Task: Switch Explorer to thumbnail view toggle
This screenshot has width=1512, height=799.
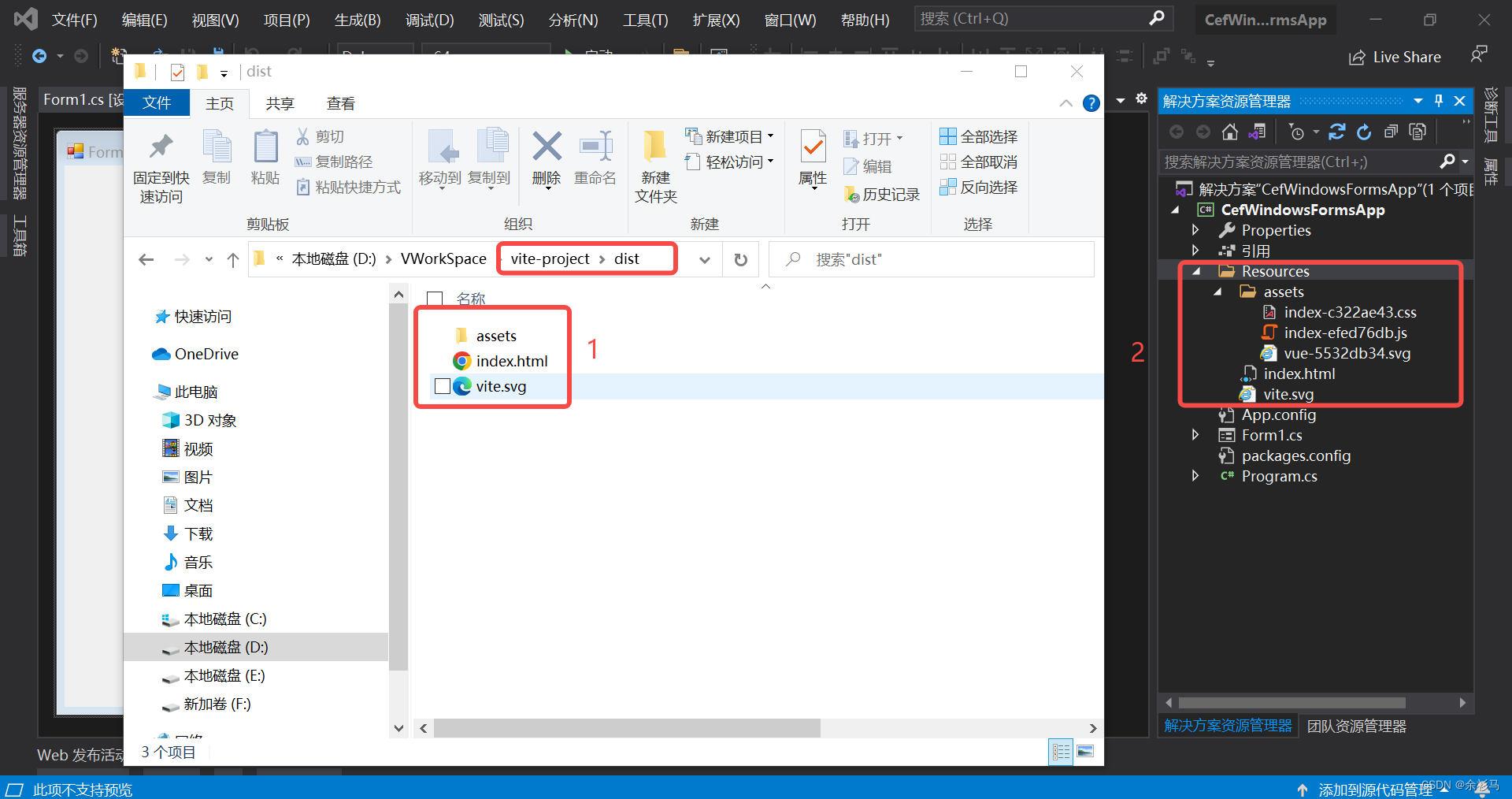Action: [x=1085, y=753]
